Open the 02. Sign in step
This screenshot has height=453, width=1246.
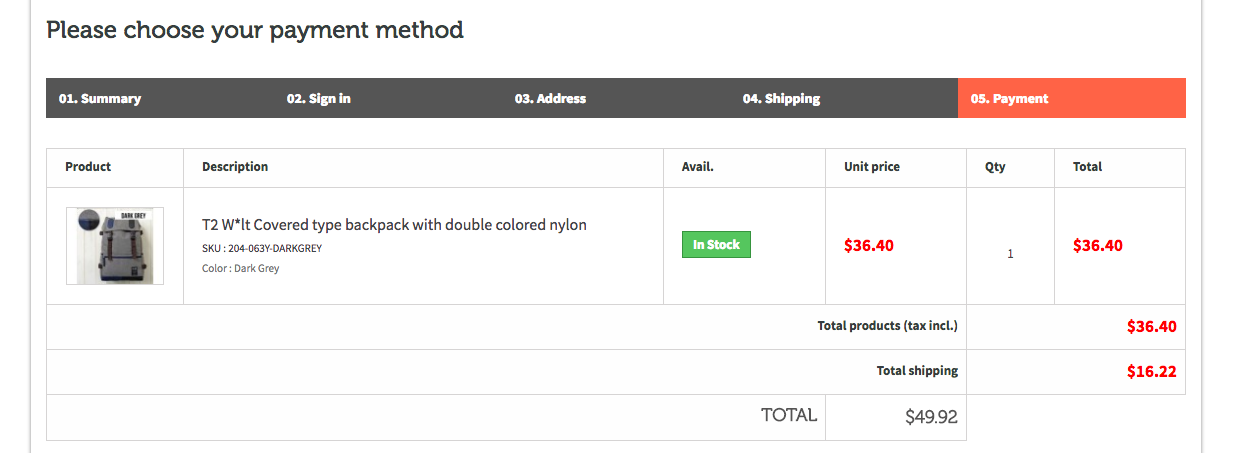point(318,99)
